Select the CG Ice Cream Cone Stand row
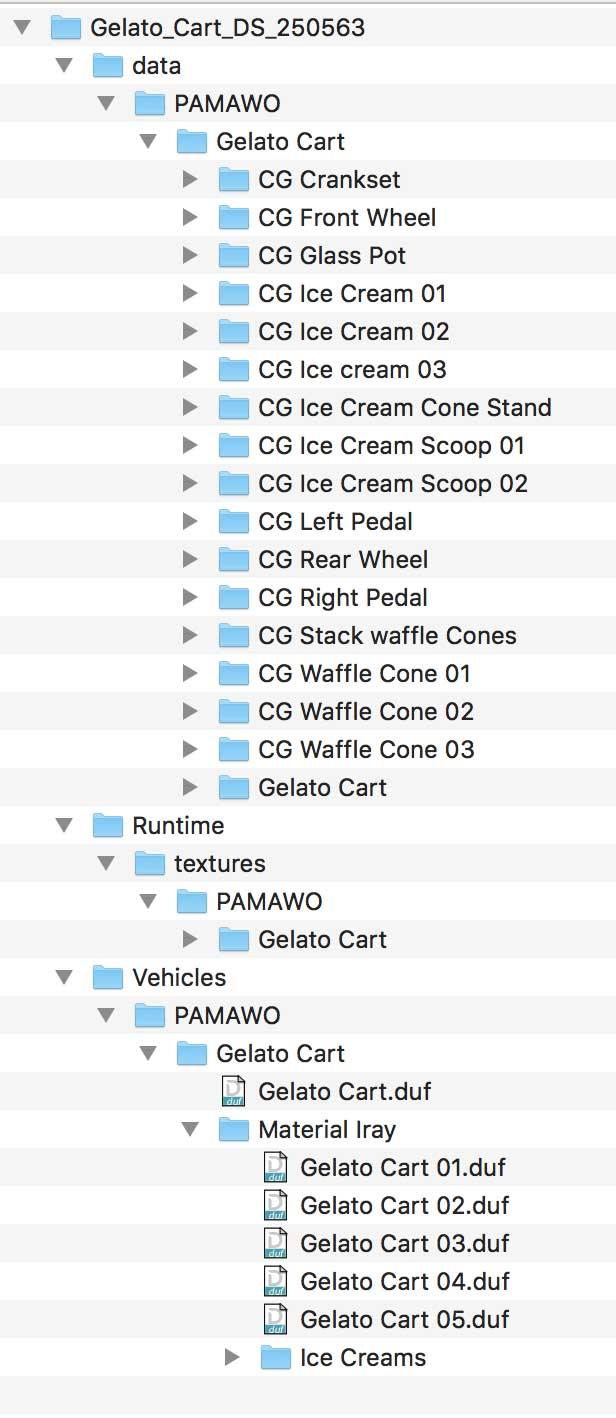The image size is (616, 1418). coord(404,408)
